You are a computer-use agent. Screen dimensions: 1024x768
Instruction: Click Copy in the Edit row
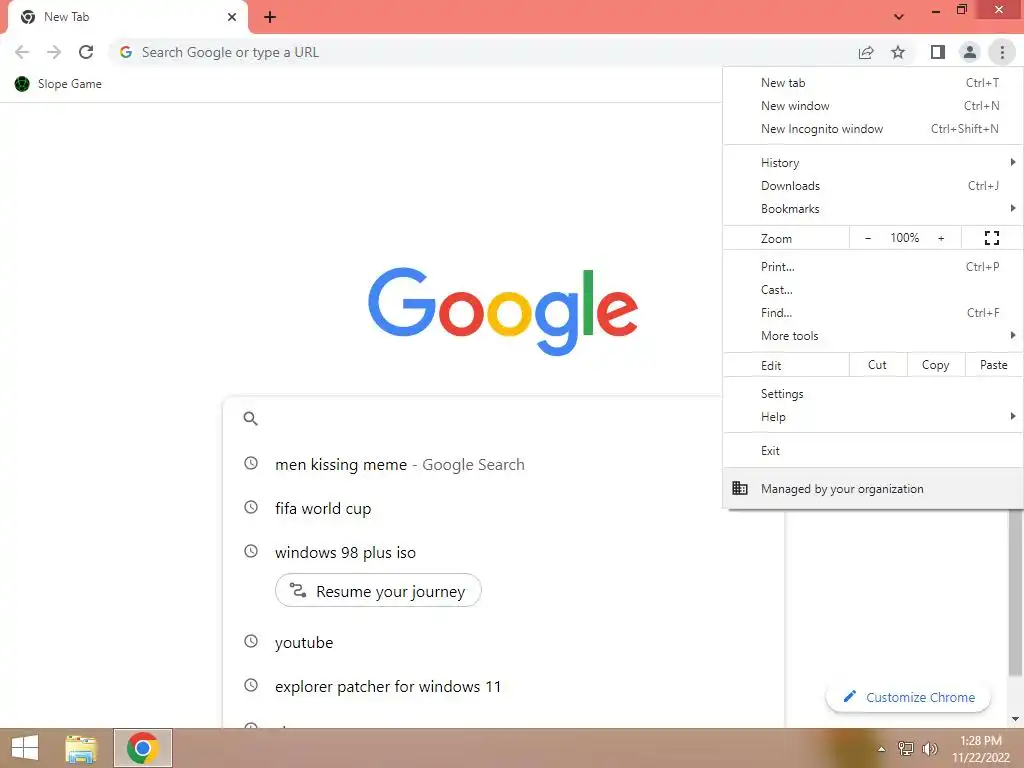tap(936, 364)
